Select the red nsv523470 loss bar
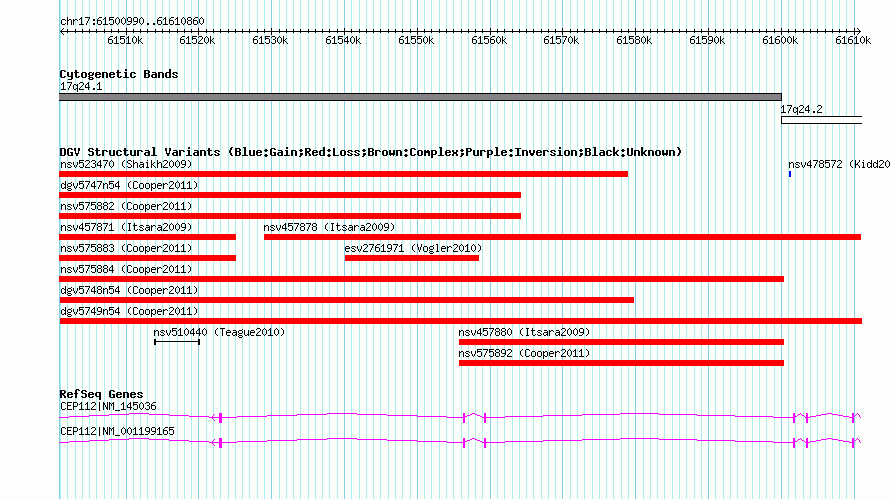Viewport: 890px width, 499px height. tap(343, 174)
